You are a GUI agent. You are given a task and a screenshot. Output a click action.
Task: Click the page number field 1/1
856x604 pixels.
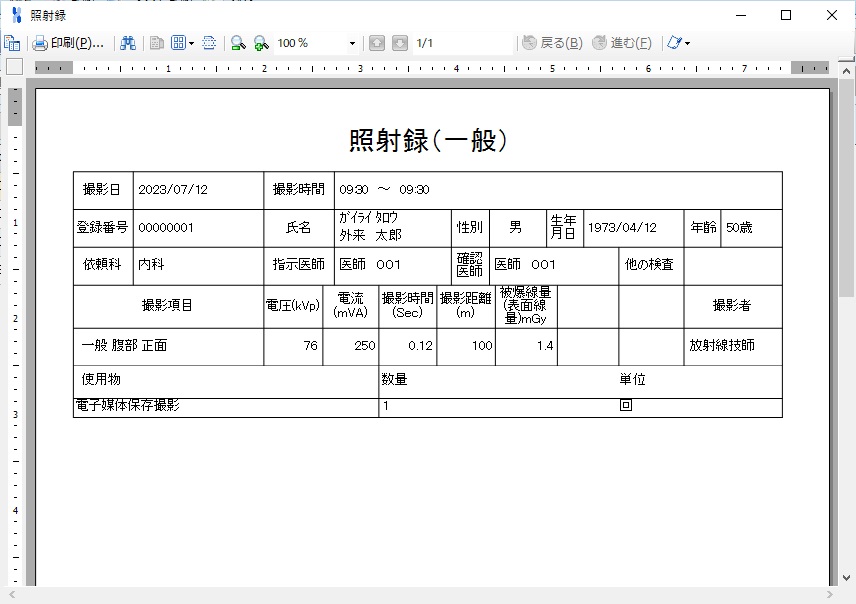tap(440, 43)
